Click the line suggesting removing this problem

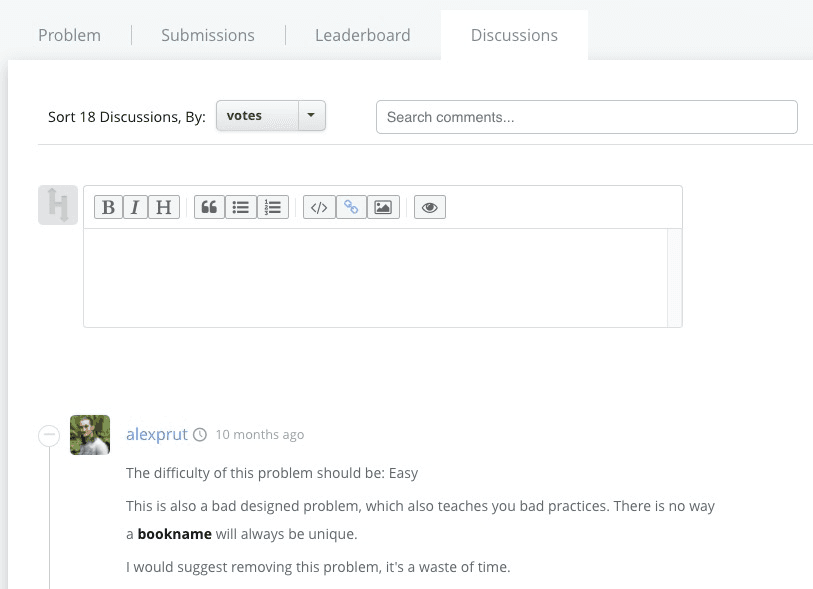pyautogui.click(x=318, y=567)
